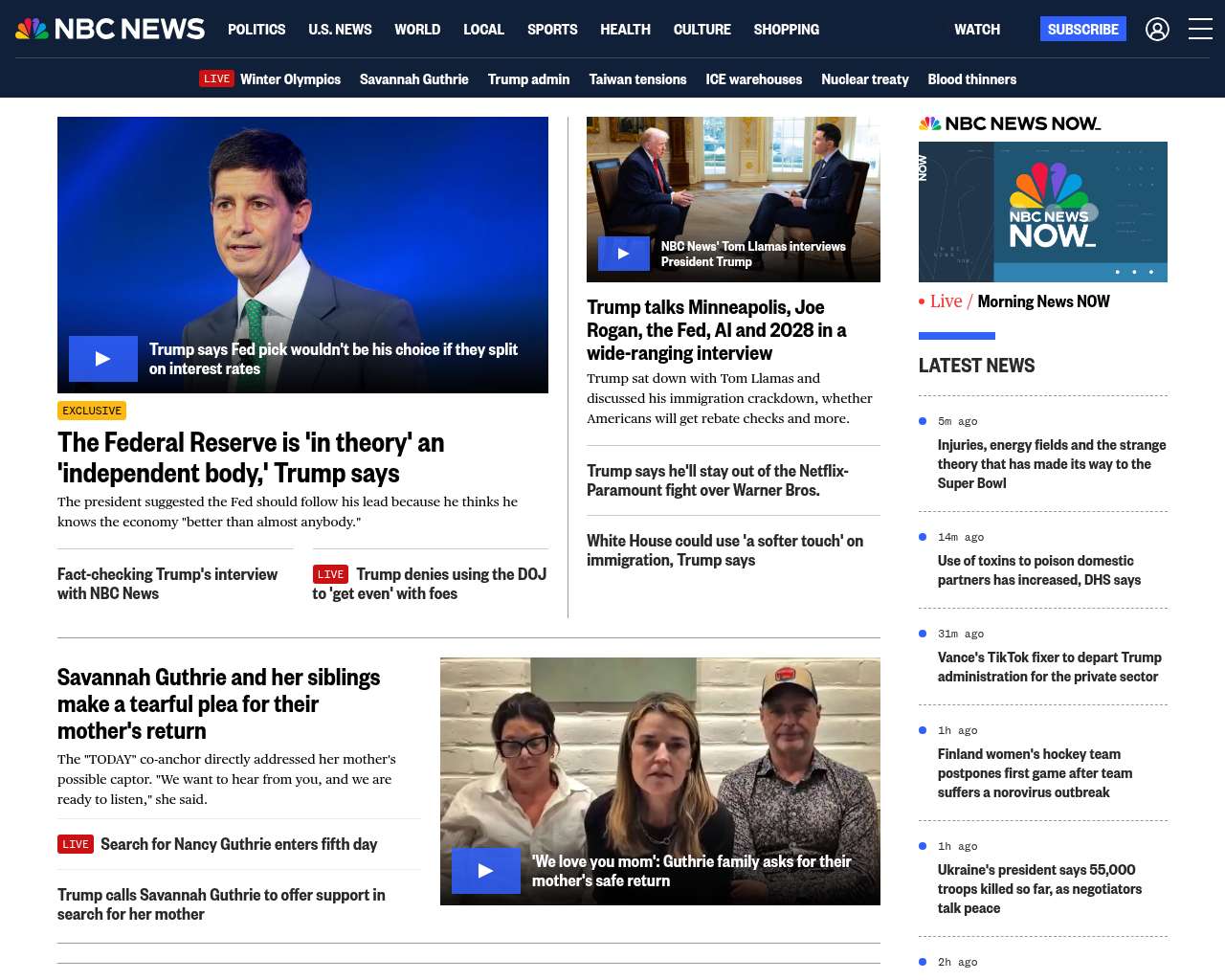Screen dimensions: 1225x980
Task: Open the Blood thinners trending topic
Action: pos(971,79)
